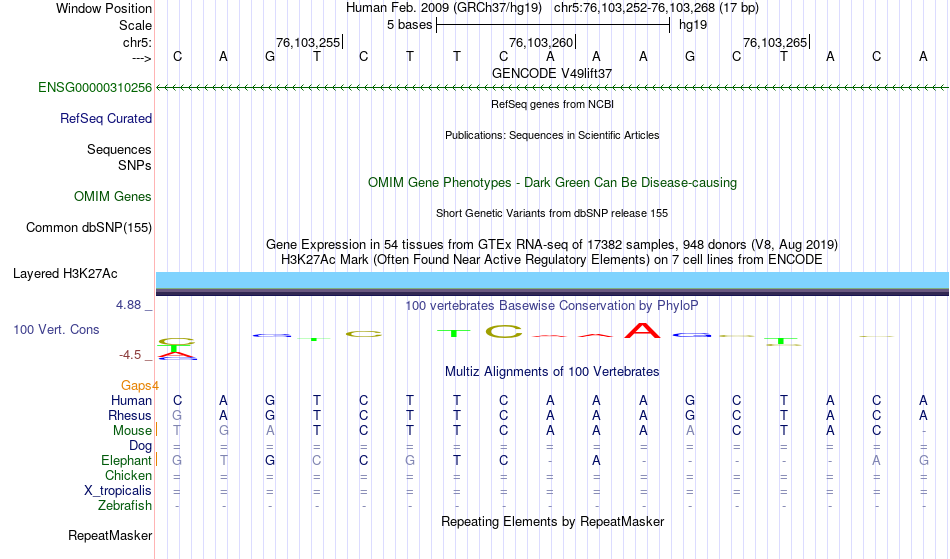Click the RefSeq genes from NCBI title

[553, 104]
